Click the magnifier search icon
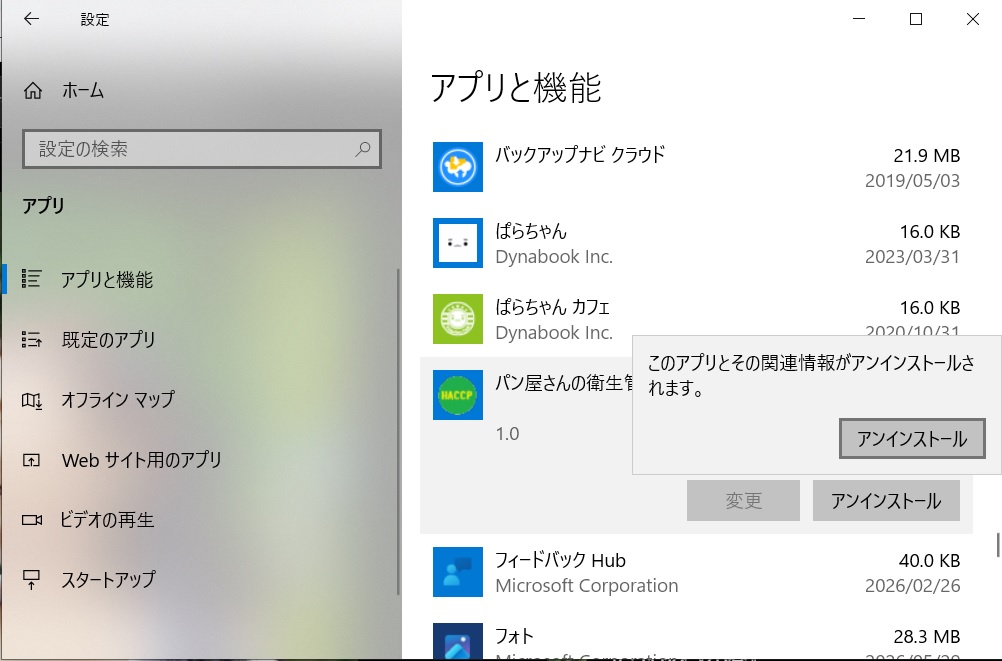Image resolution: width=1002 pixels, height=661 pixels. tap(362, 149)
